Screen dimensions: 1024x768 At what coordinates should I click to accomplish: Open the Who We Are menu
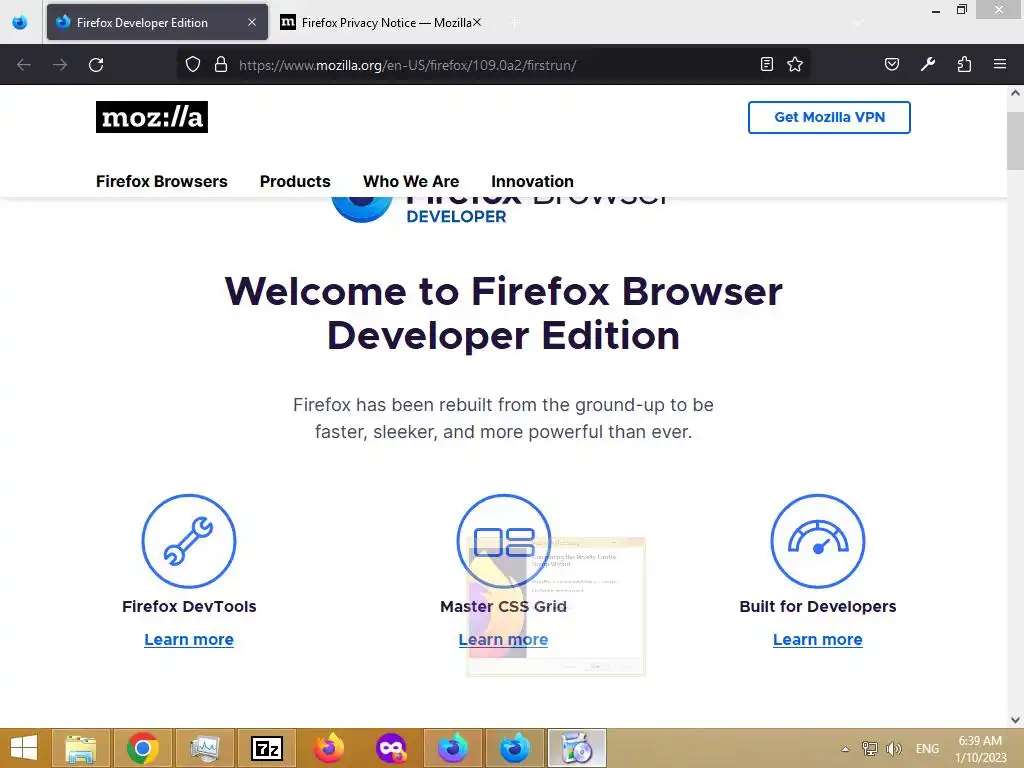pyautogui.click(x=411, y=181)
